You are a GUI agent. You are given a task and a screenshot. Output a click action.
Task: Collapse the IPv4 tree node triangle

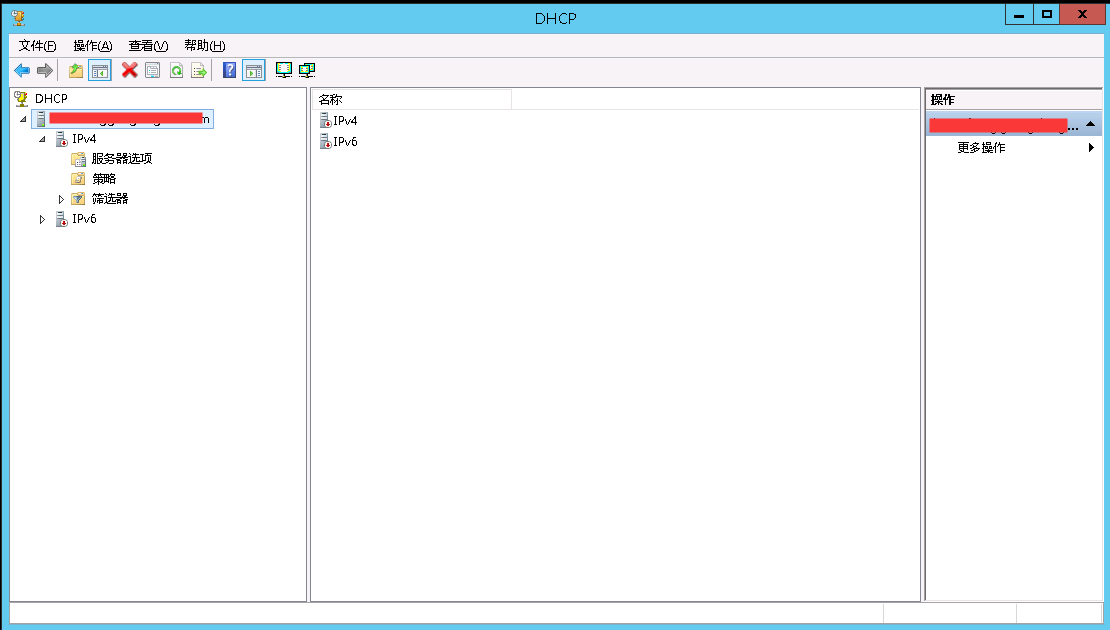42,139
